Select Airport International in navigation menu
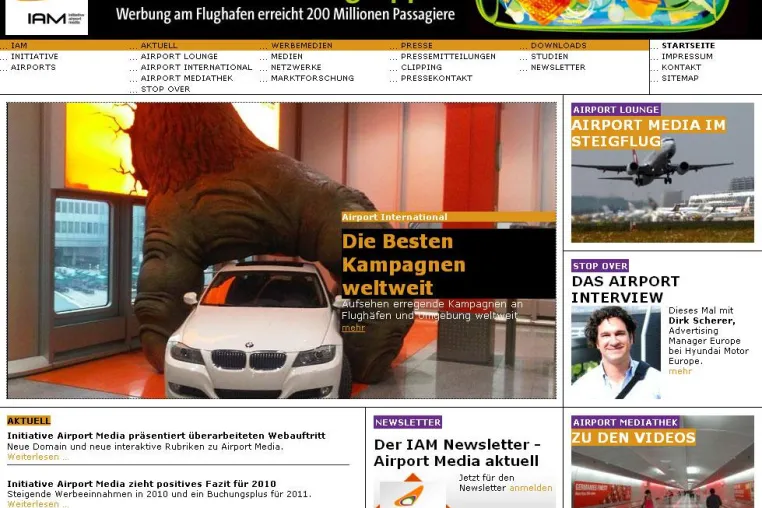The height and width of the screenshot is (508, 762). 196,67
